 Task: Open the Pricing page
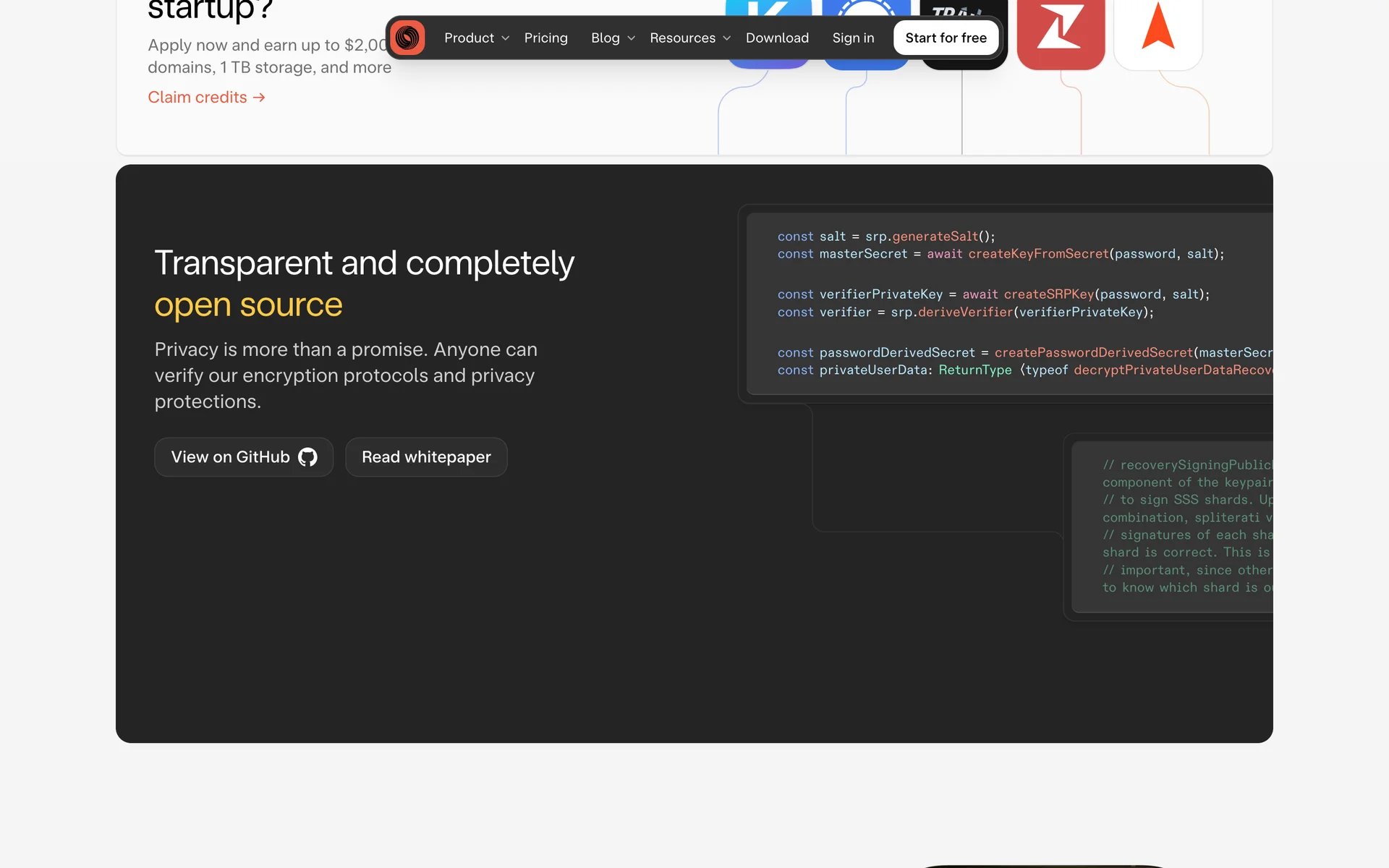click(x=545, y=38)
